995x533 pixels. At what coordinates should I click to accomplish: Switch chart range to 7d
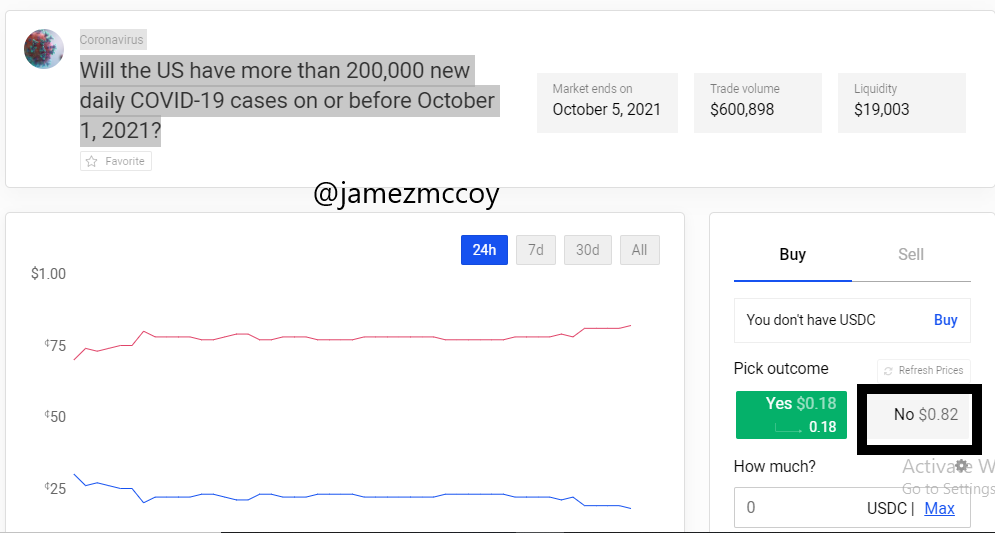pyautogui.click(x=536, y=250)
